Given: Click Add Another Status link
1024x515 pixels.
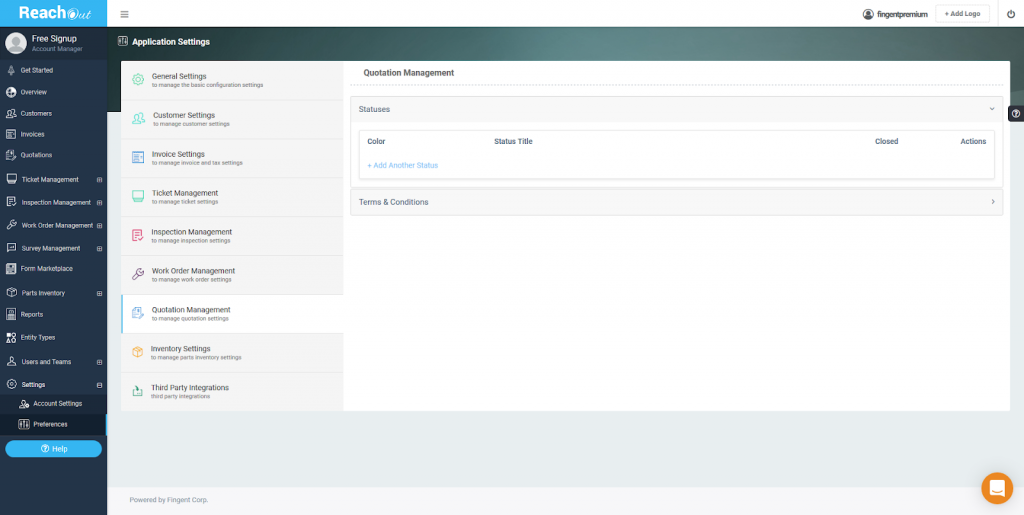Looking at the screenshot, I should pyautogui.click(x=402, y=165).
